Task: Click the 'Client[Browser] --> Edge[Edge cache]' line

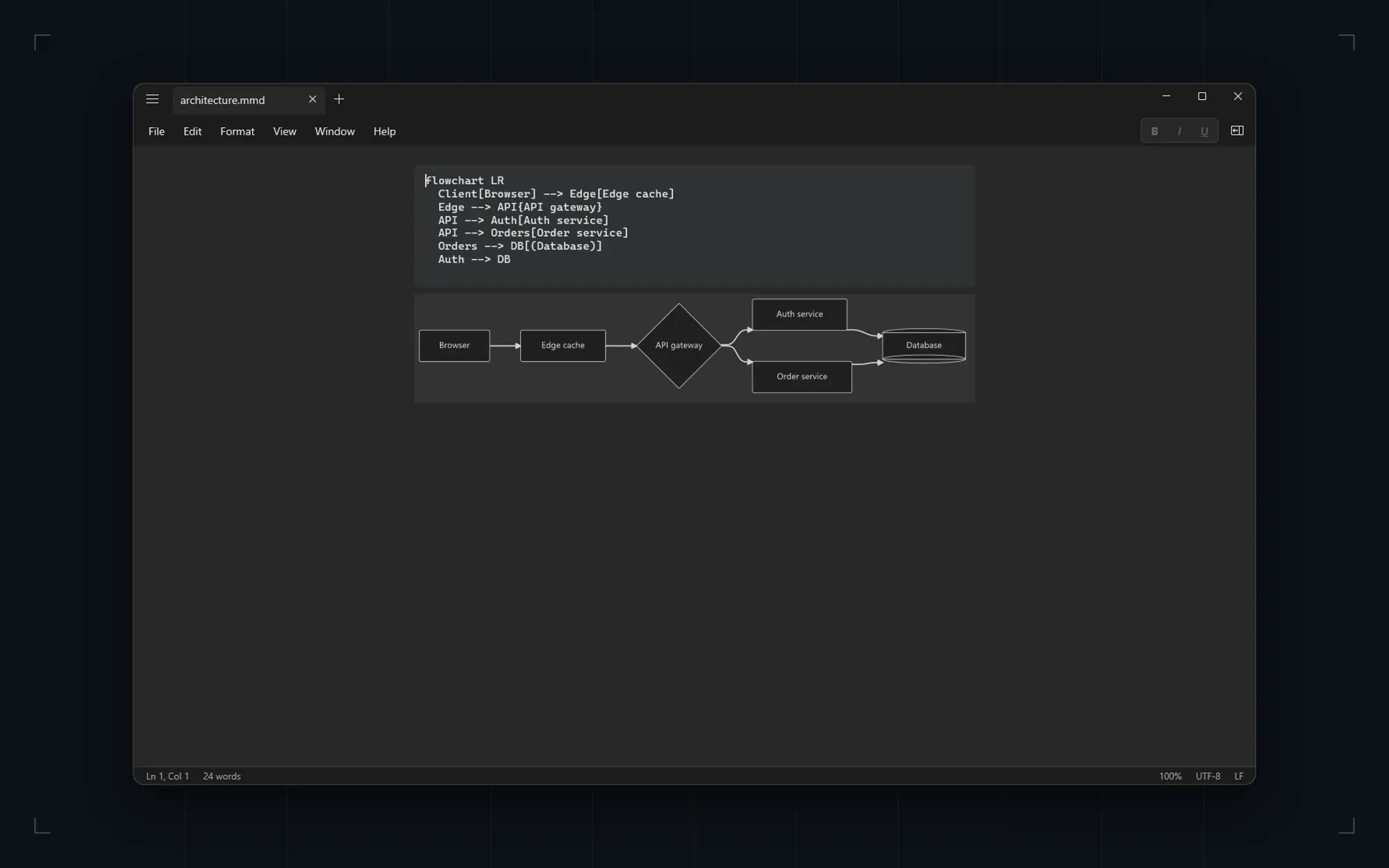Action: click(556, 194)
